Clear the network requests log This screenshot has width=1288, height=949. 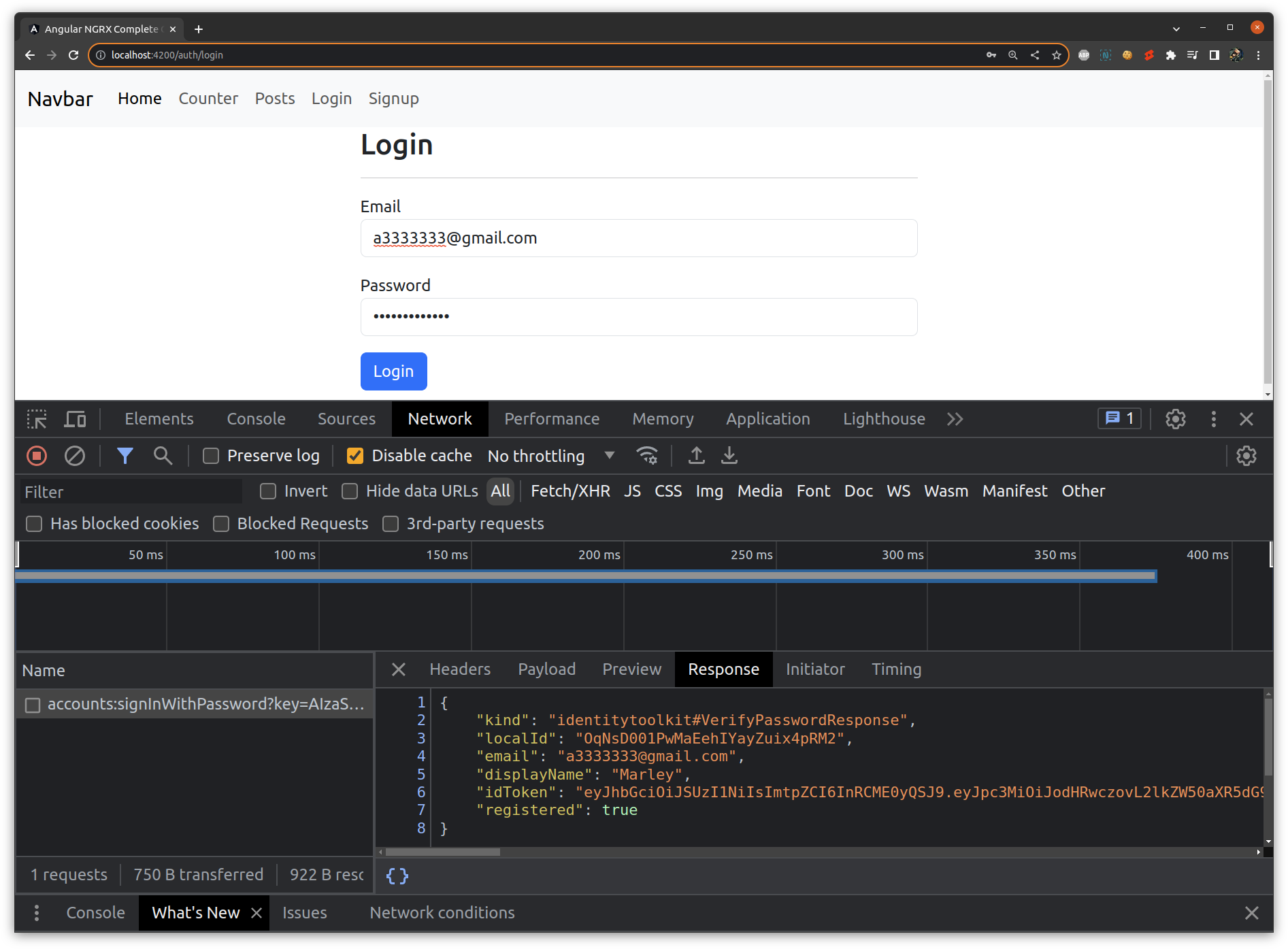click(x=75, y=456)
